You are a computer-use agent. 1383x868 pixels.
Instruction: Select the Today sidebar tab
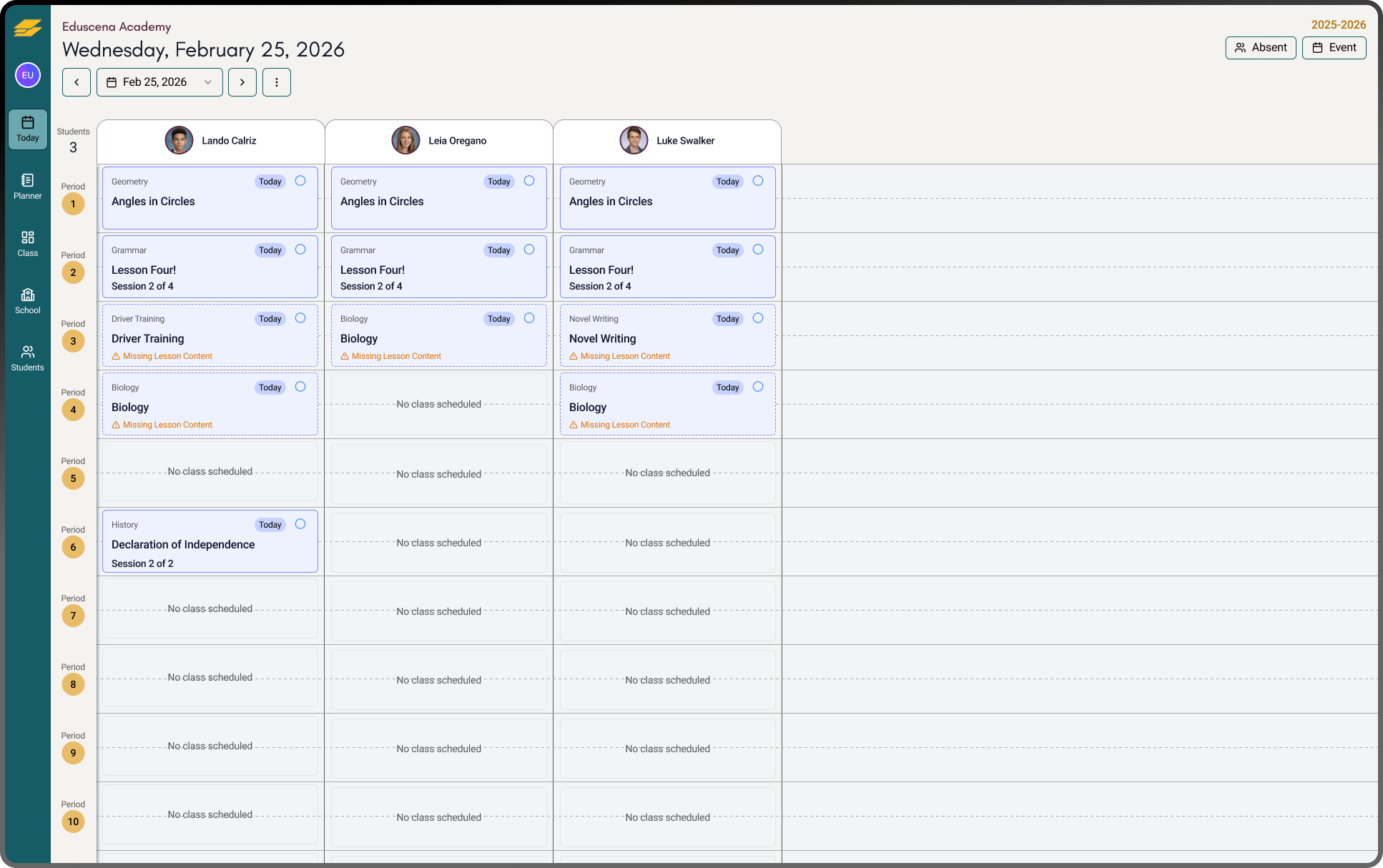(x=28, y=129)
